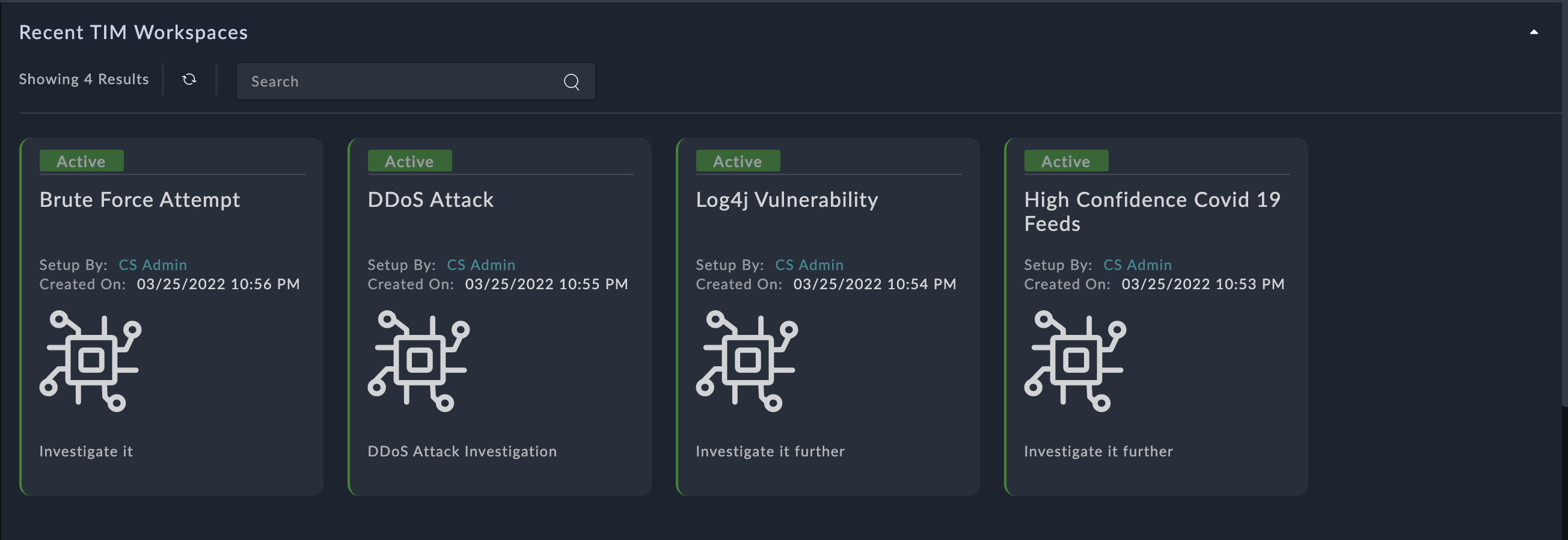Click the magnifier icon in Search box
Screen dimensions: 1568x540
tap(571, 82)
